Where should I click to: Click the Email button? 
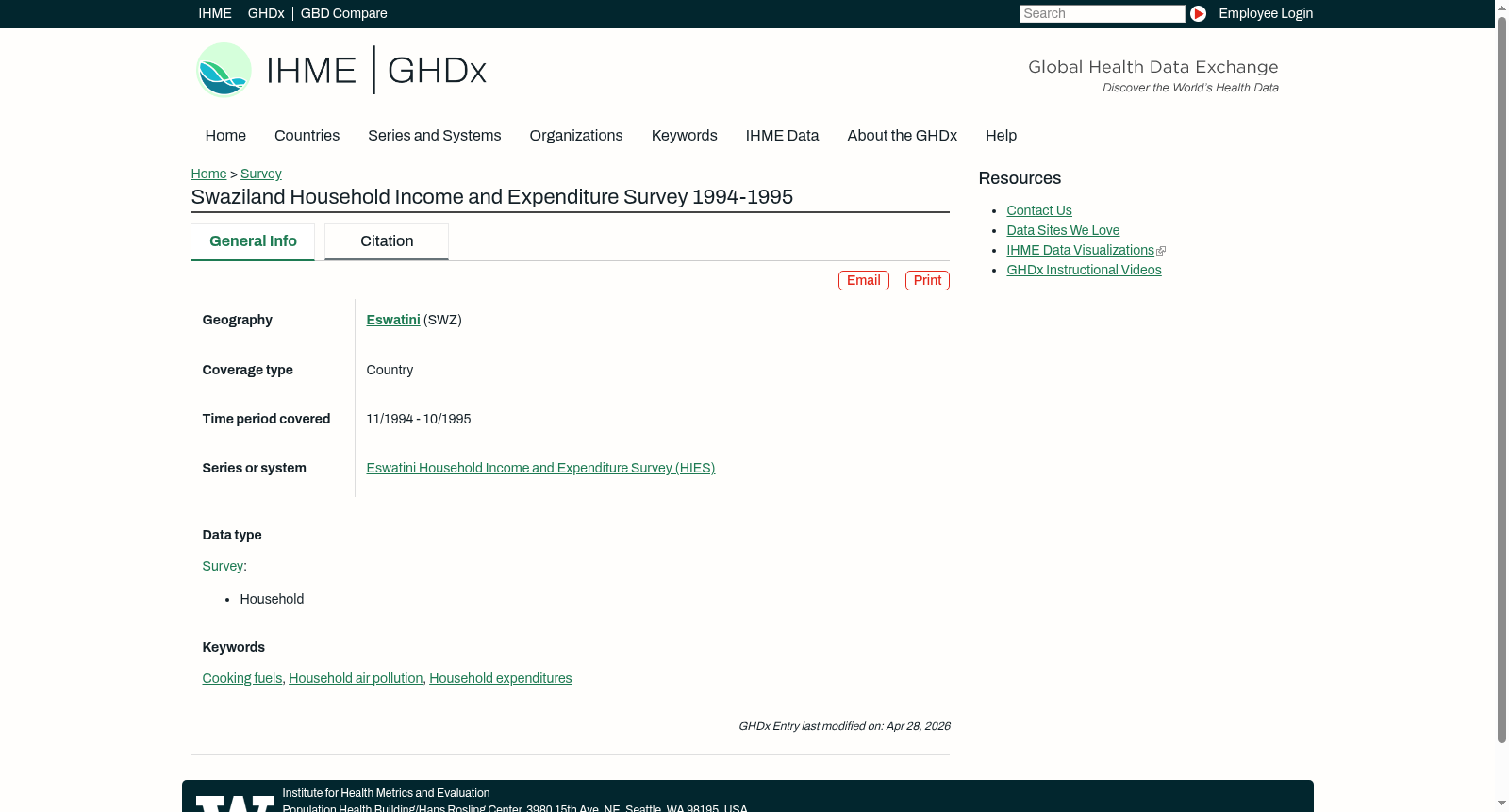(x=864, y=280)
